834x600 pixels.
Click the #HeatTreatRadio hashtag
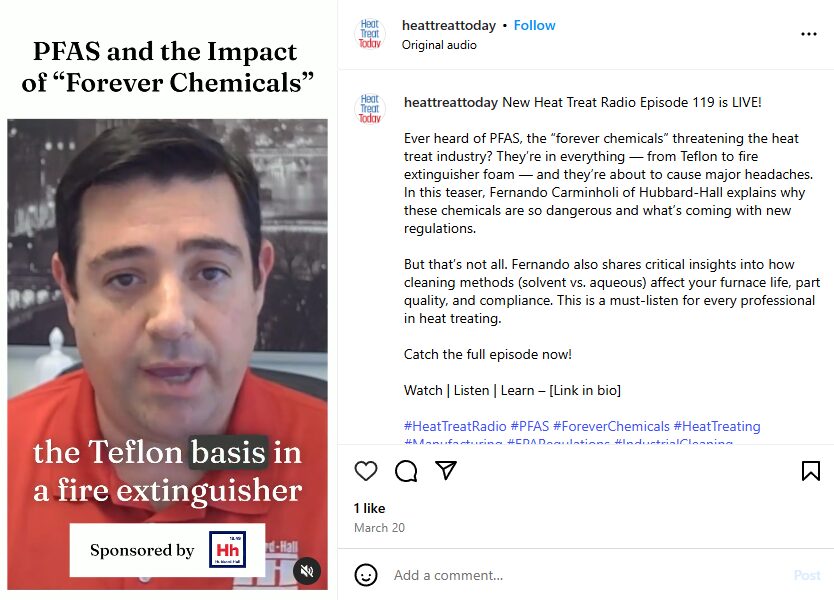[455, 426]
